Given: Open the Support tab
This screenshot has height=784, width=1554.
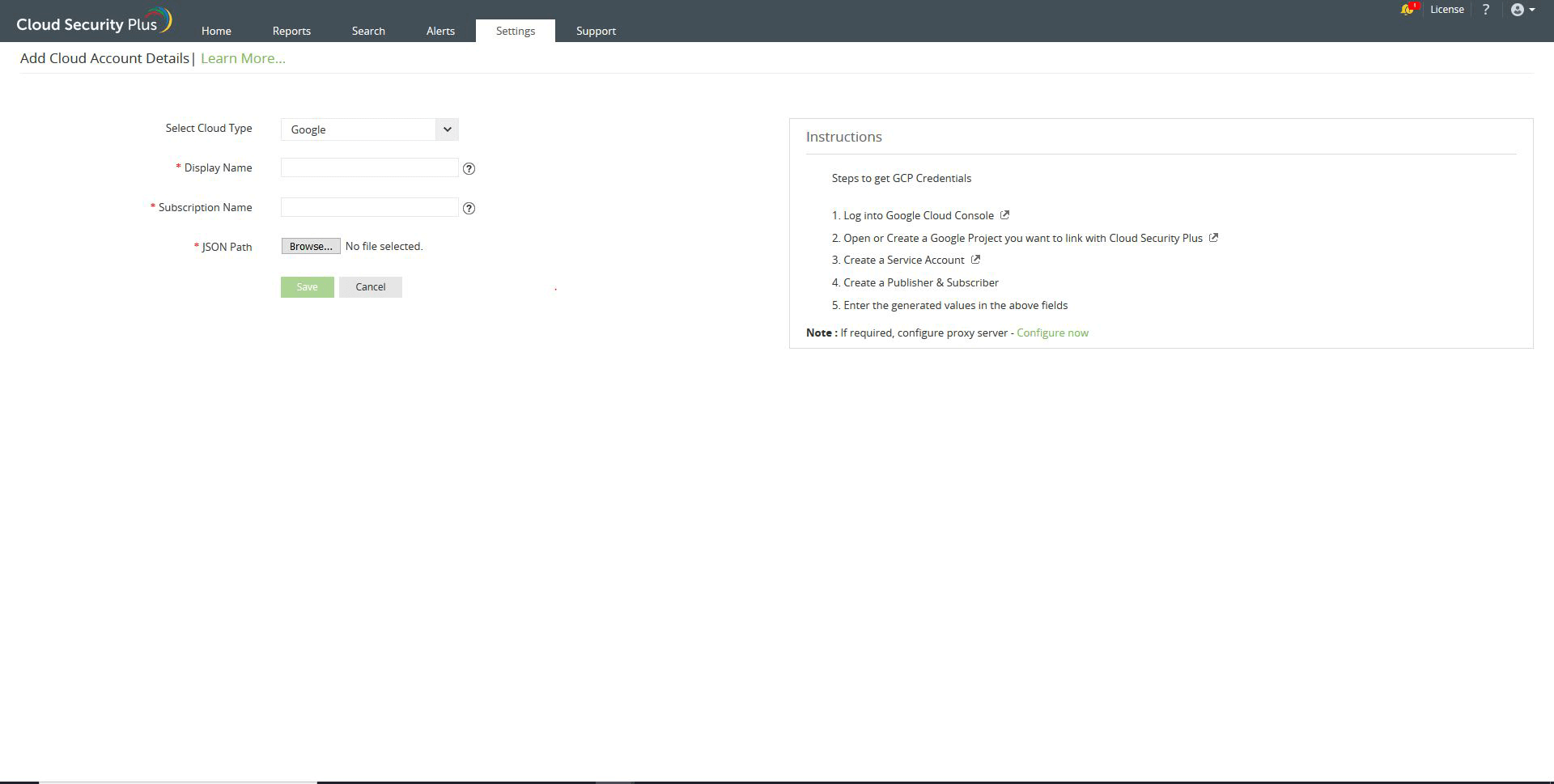Looking at the screenshot, I should (x=596, y=31).
